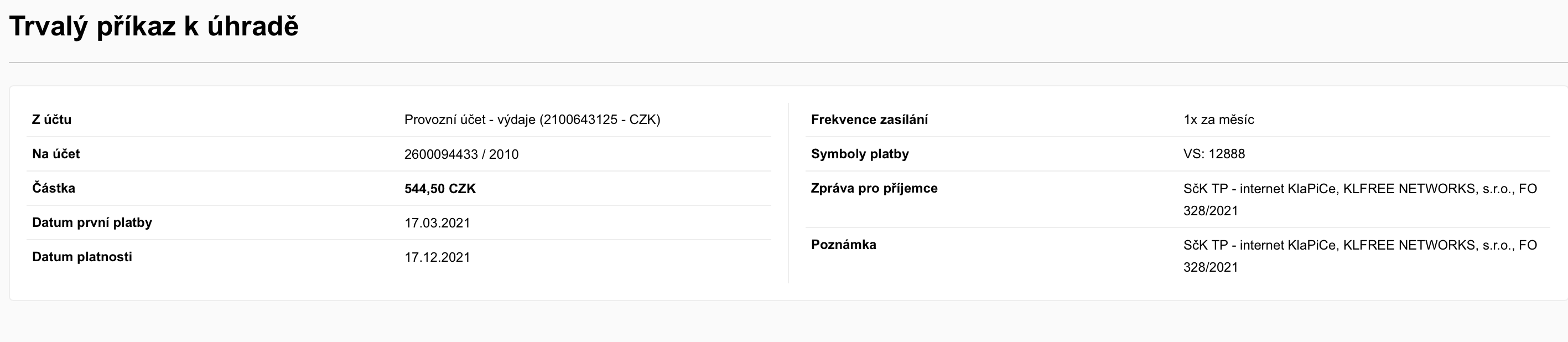
Task: Select the validity date 17.12.2021
Action: coord(437,257)
